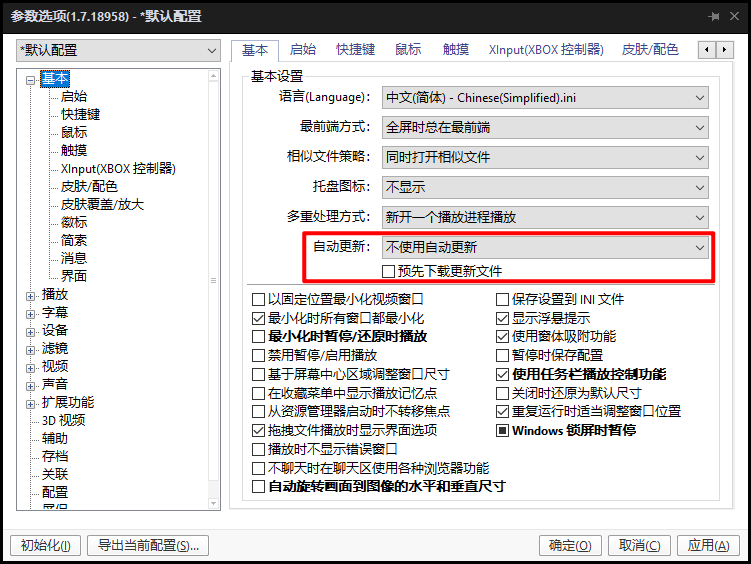Expand the 声音 tree node

point(31,386)
